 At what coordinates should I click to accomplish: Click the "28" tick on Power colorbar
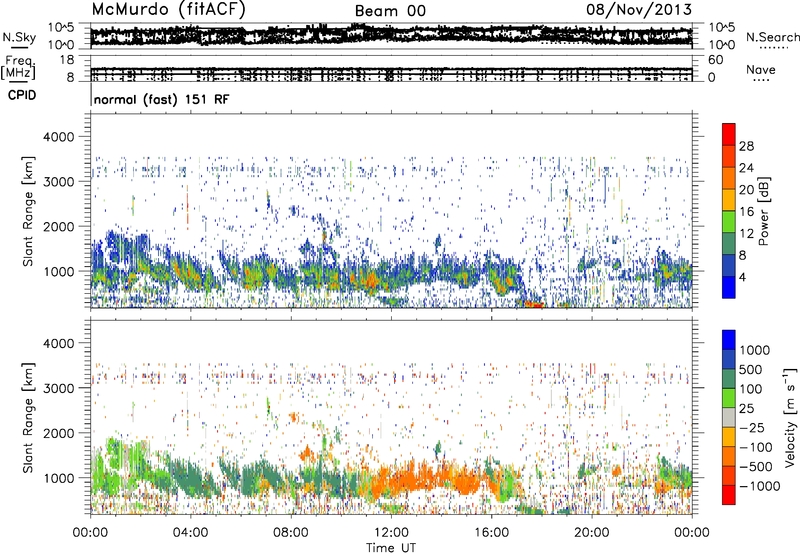click(746, 146)
